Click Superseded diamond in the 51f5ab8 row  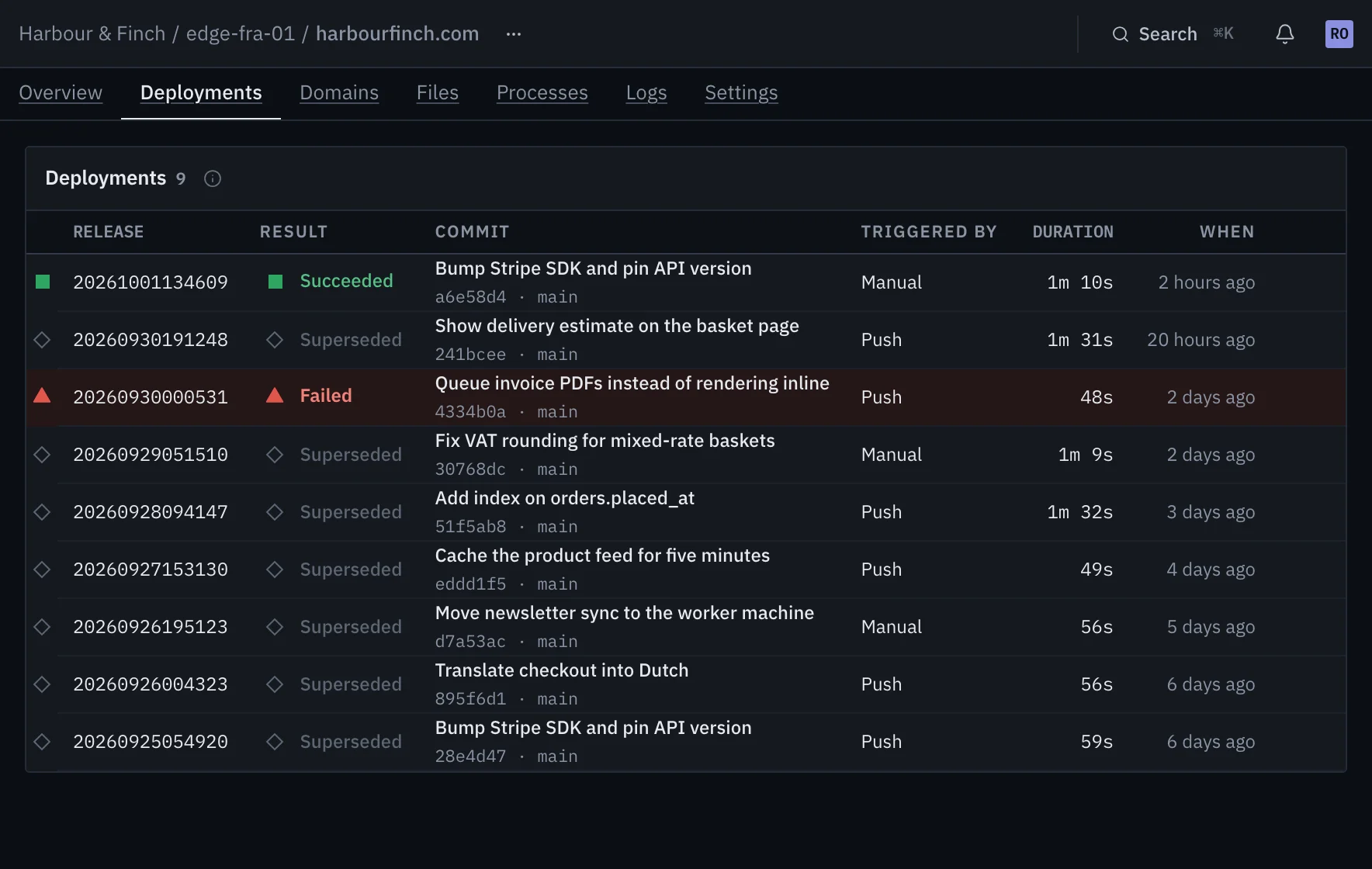275,512
